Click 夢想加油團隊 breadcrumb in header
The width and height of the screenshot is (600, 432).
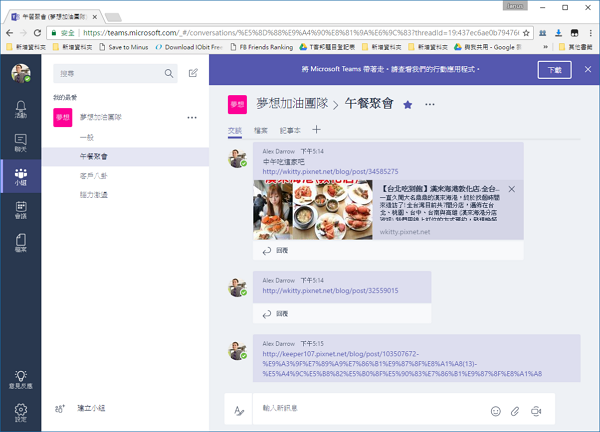292,103
